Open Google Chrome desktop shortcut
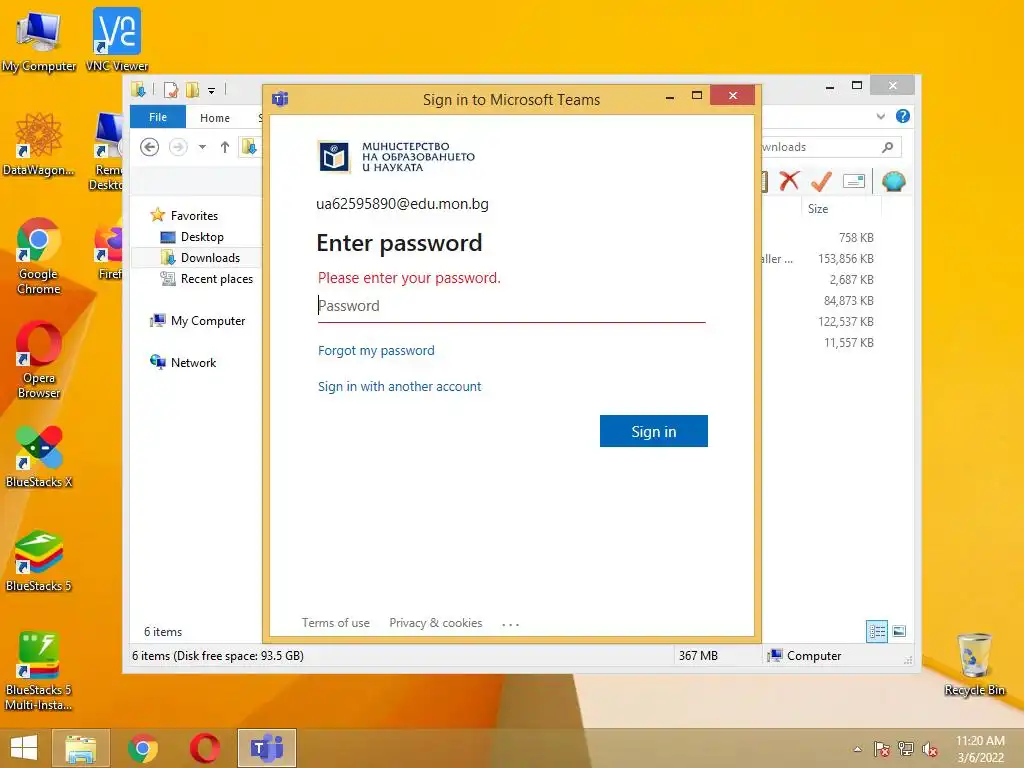The width and height of the screenshot is (1024, 768). (x=39, y=256)
